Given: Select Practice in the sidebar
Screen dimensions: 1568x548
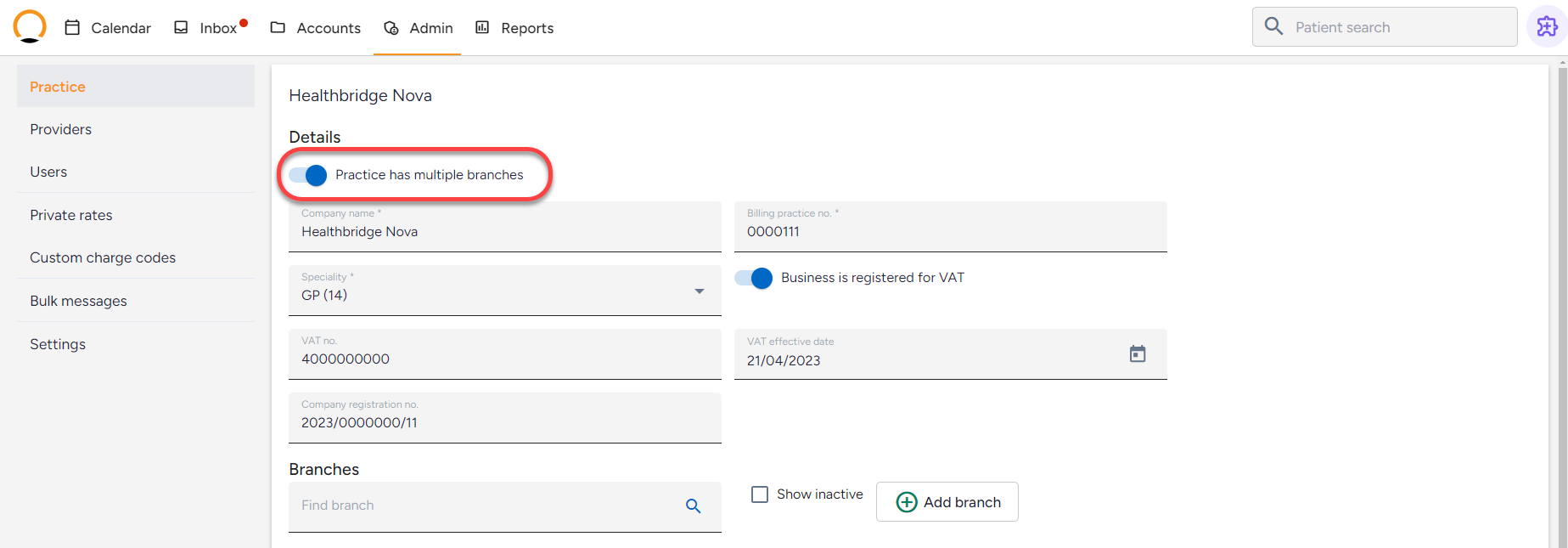Looking at the screenshot, I should (x=136, y=86).
